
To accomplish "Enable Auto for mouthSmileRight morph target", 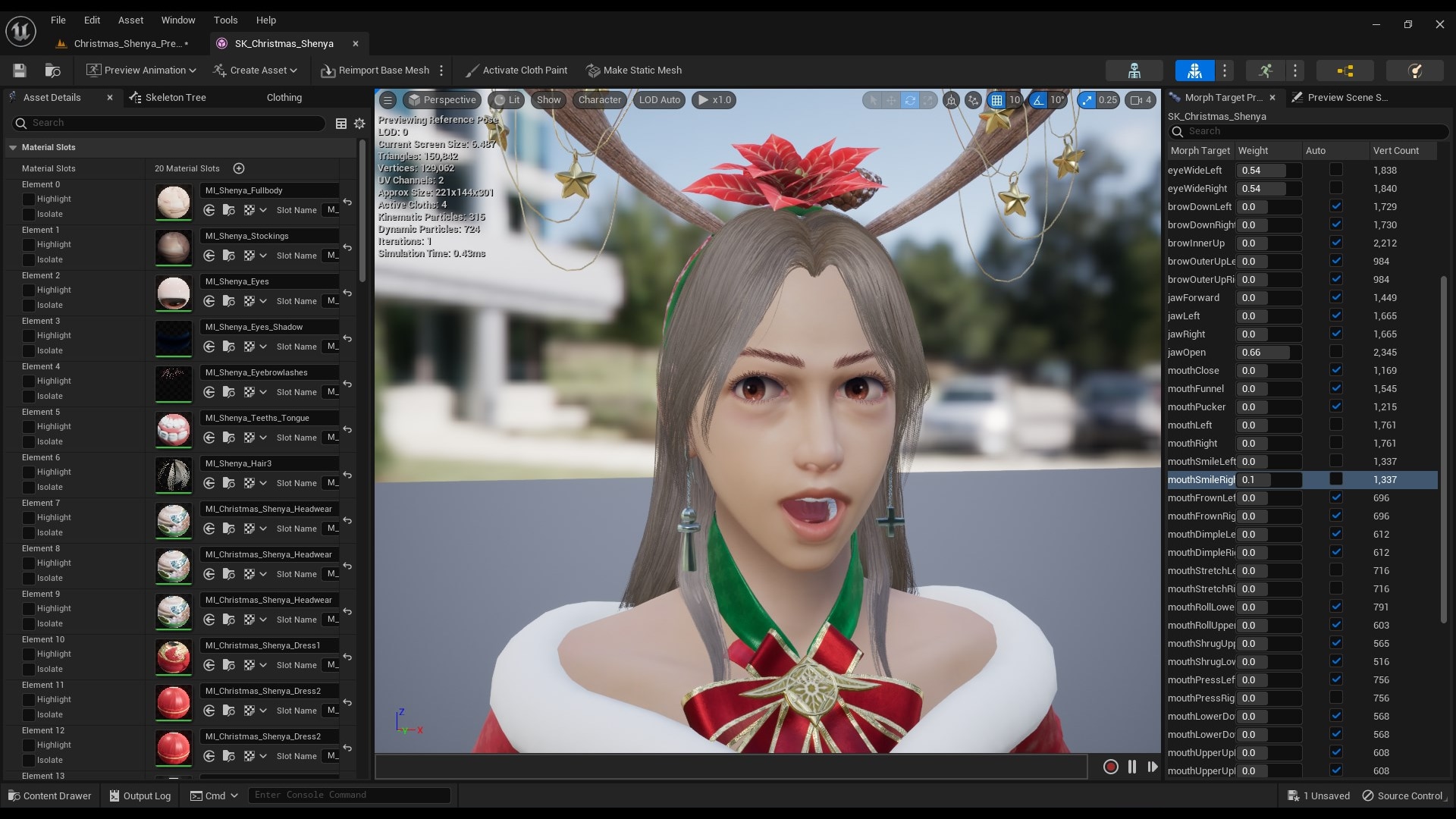I will (1337, 479).
